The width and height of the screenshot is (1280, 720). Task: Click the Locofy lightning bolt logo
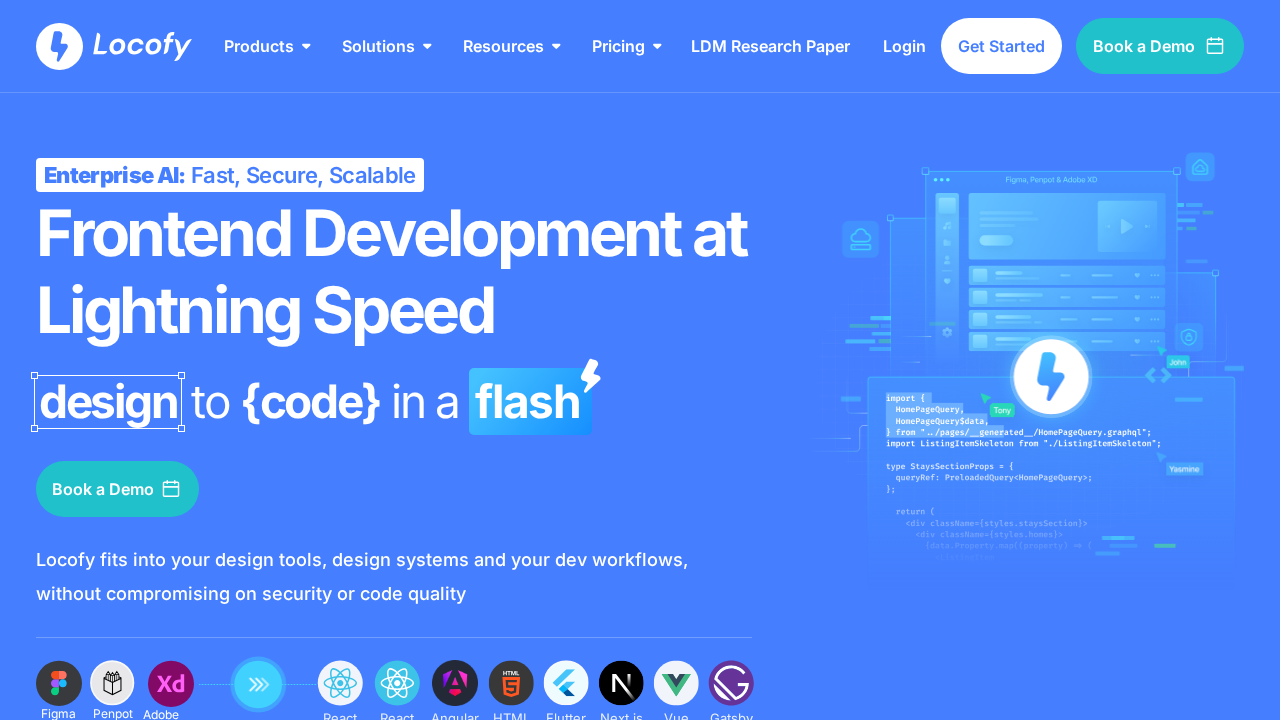pyautogui.click(x=59, y=45)
